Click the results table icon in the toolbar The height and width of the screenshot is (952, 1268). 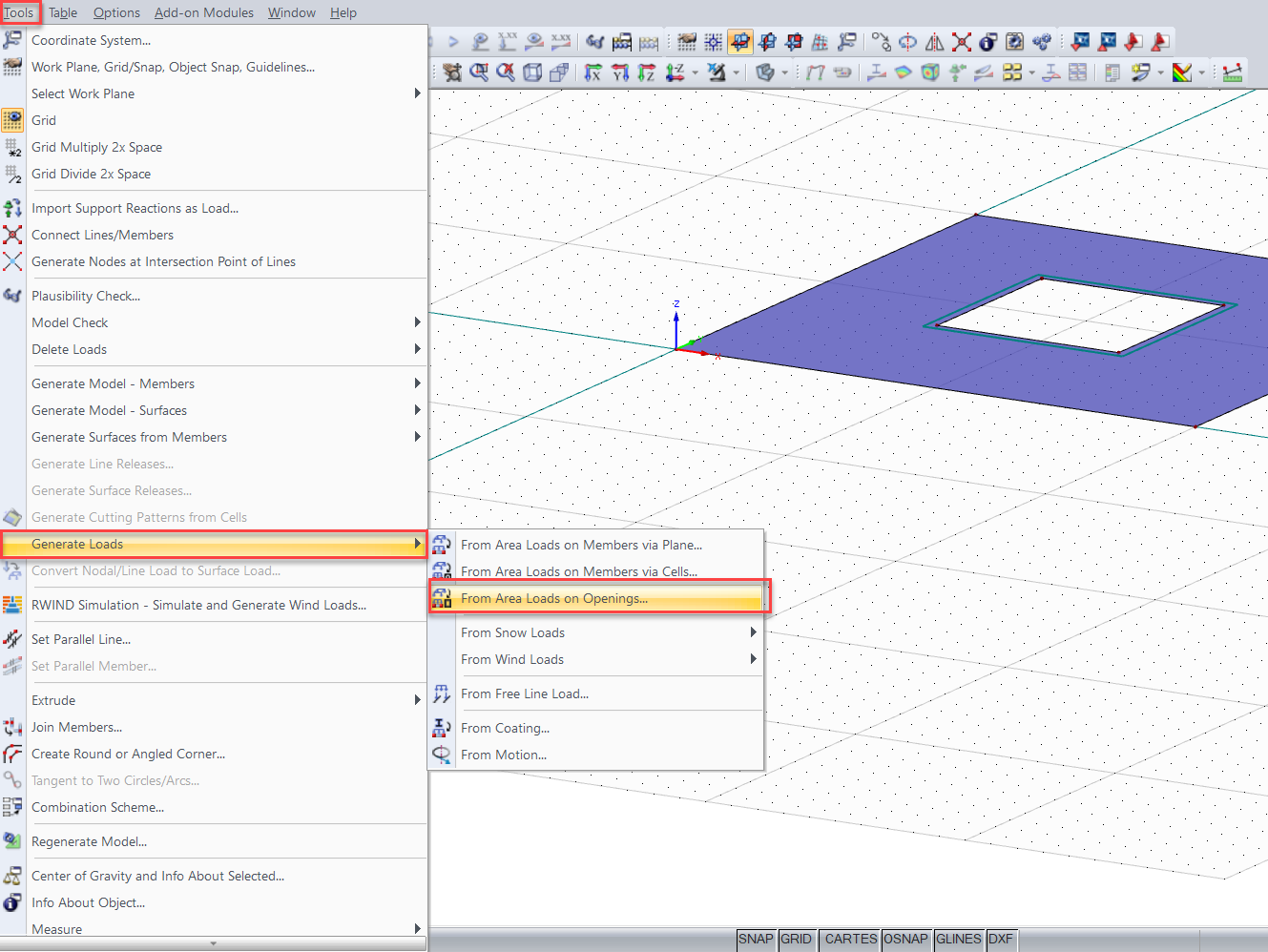pyautogui.click(x=1077, y=72)
